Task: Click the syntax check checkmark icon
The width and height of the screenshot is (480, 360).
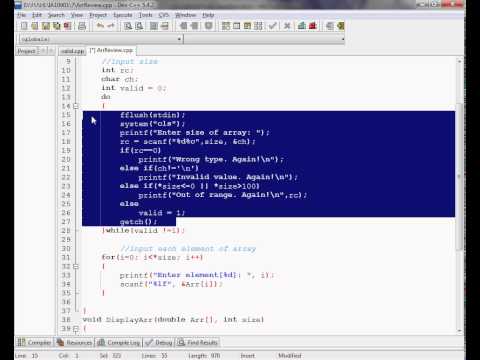Action: click(x=273, y=26)
